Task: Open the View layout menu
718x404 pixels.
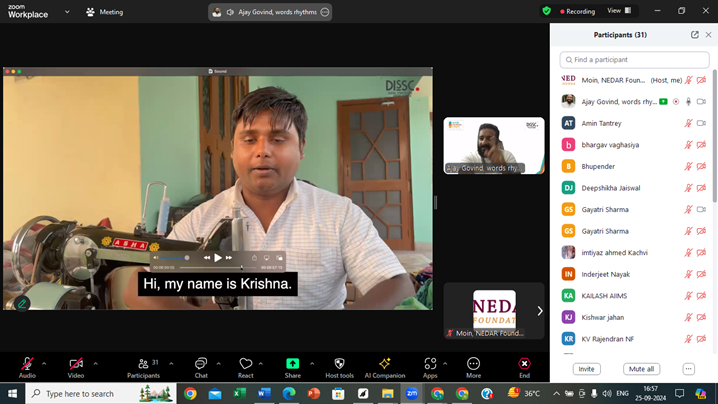Action: pyautogui.click(x=619, y=11)
